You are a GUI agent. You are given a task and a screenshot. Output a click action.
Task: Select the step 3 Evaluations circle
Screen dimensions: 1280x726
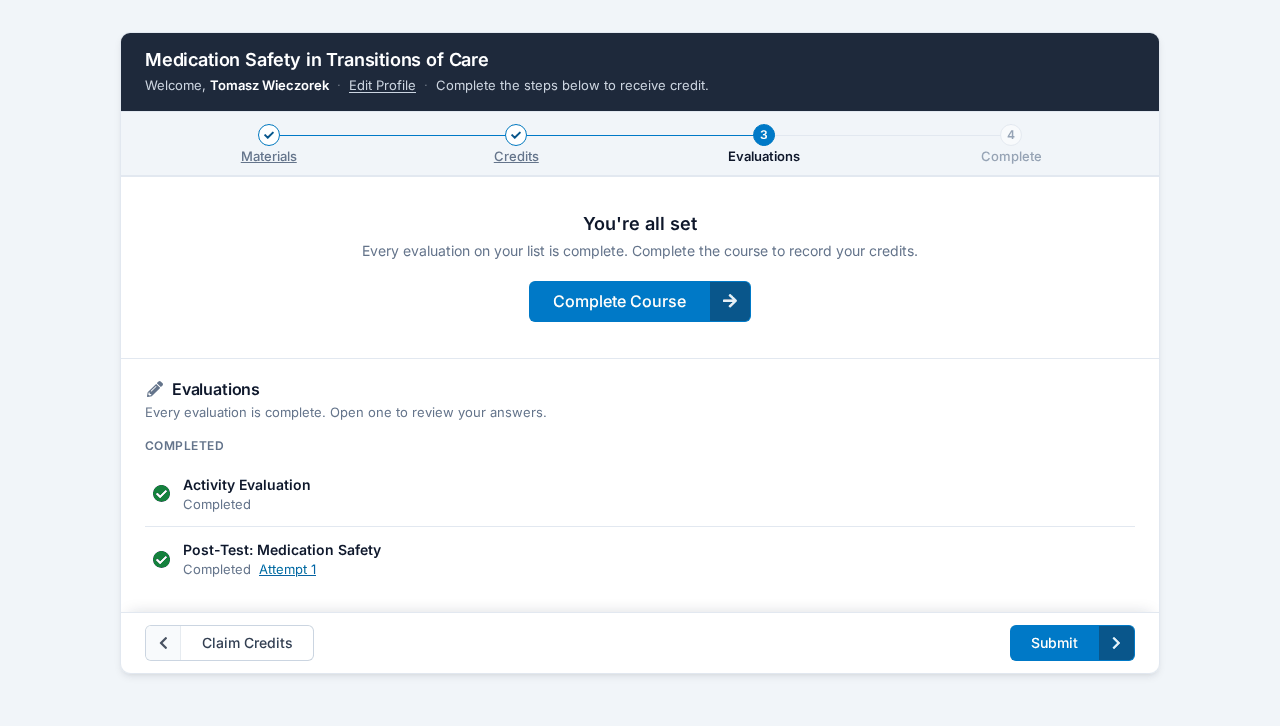764,135
